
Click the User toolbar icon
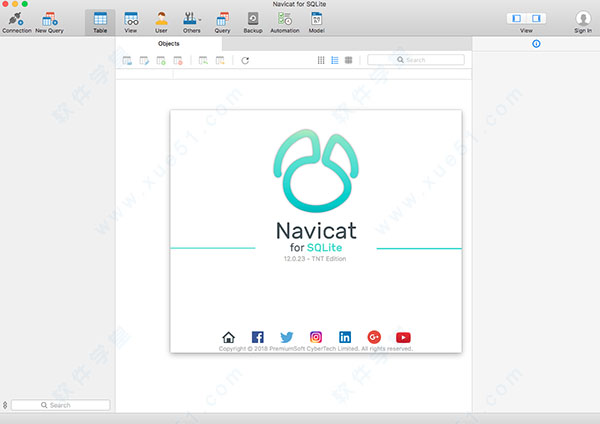[x=161, y=20]
